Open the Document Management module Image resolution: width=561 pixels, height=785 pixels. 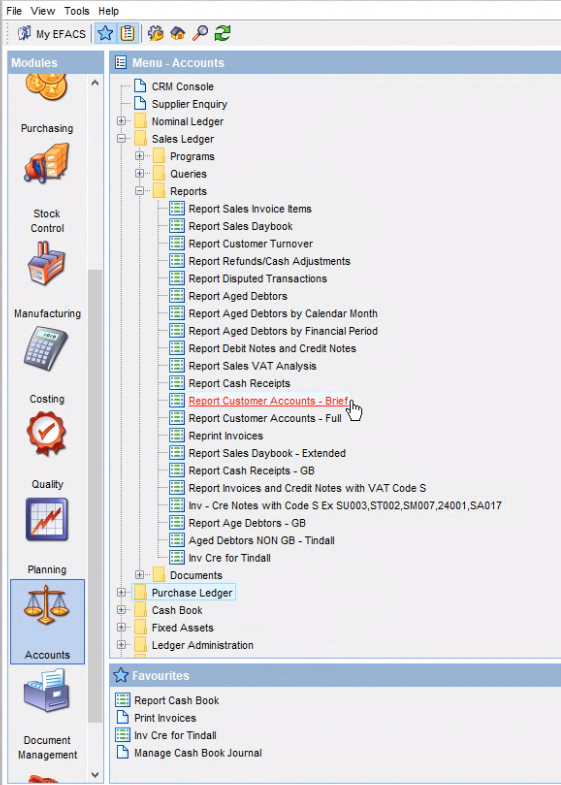47,690
